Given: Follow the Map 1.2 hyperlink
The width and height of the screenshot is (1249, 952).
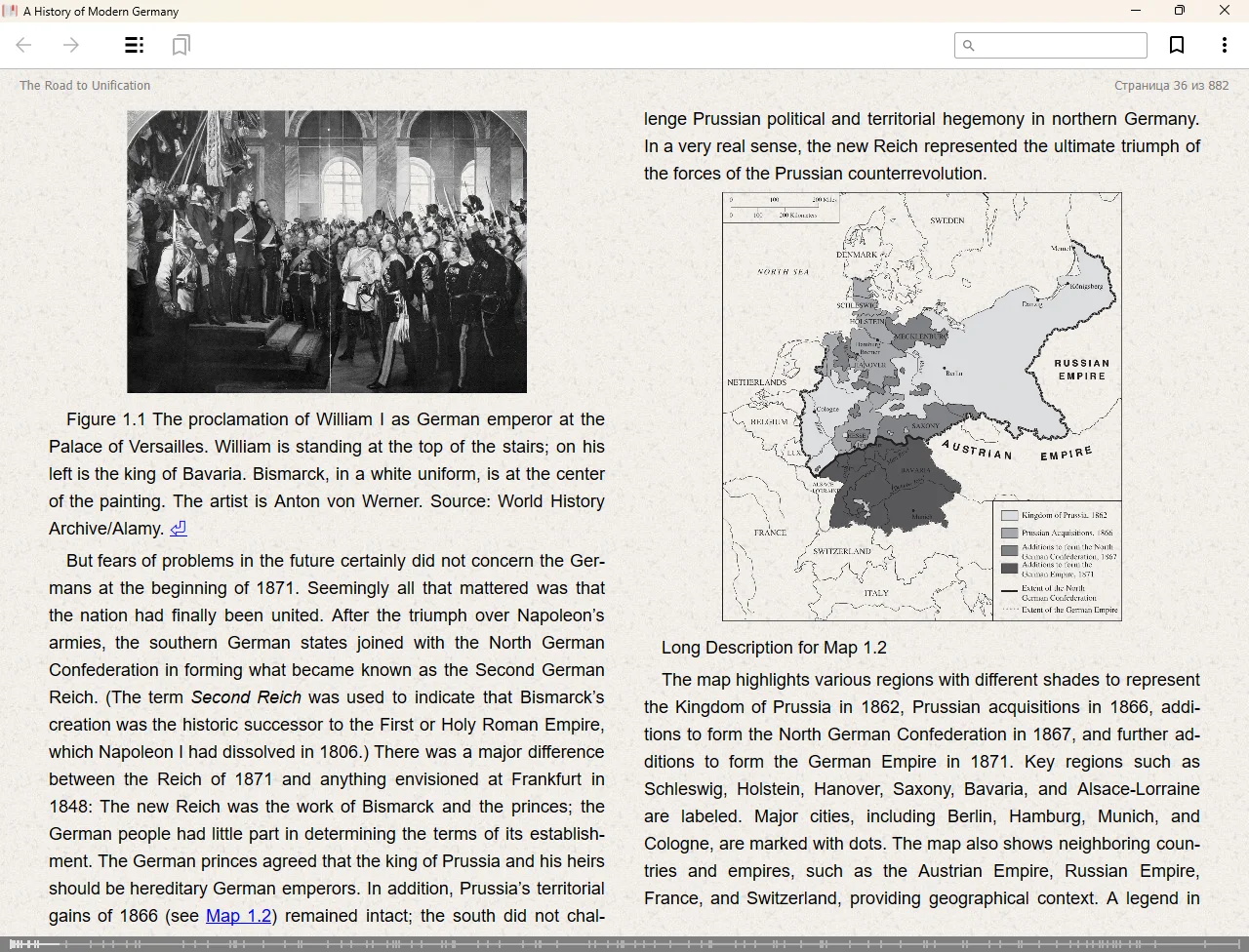Looking at the screenshot, I should pos(238,916).
